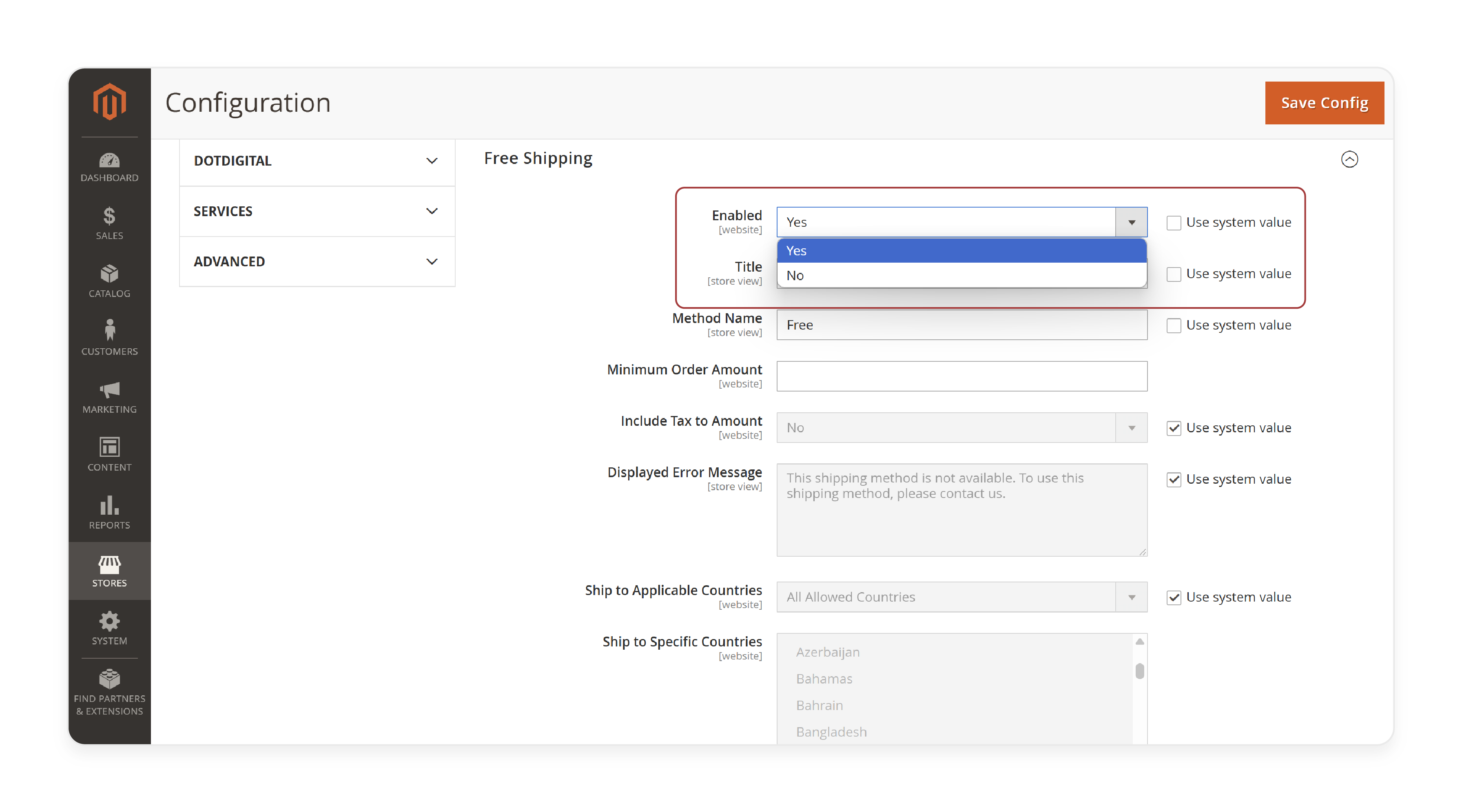Select No in the Enabled dropdown list
The image size is (1462, 812).
click(961, 275)
